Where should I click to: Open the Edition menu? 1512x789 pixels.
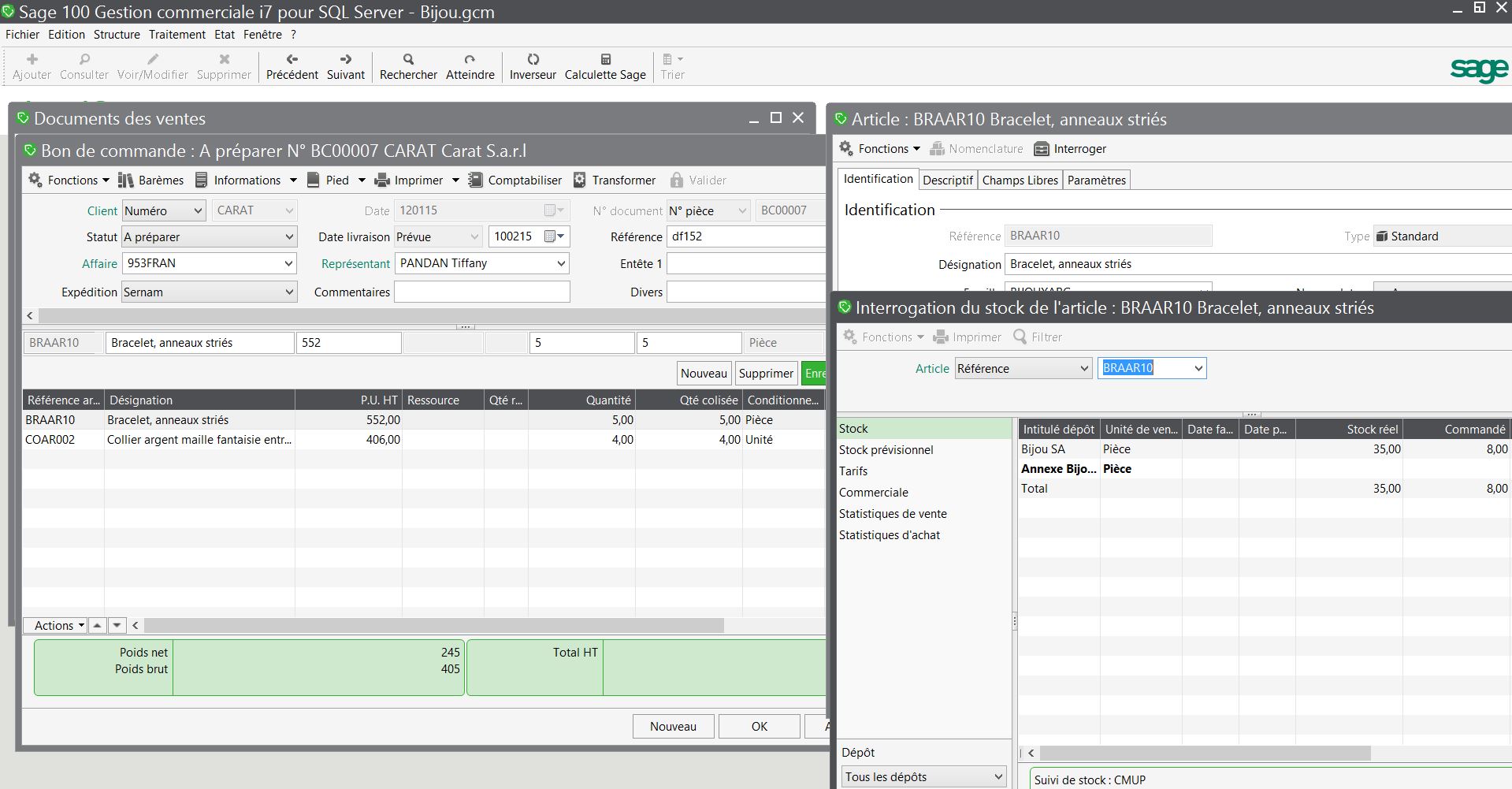(x=66, y=35)
